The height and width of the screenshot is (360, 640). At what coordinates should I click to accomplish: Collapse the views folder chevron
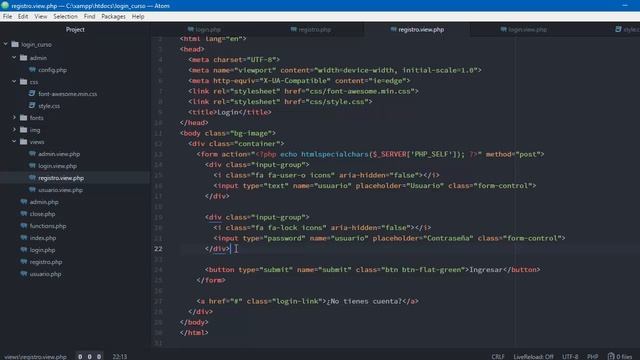(x=14, y=142)
